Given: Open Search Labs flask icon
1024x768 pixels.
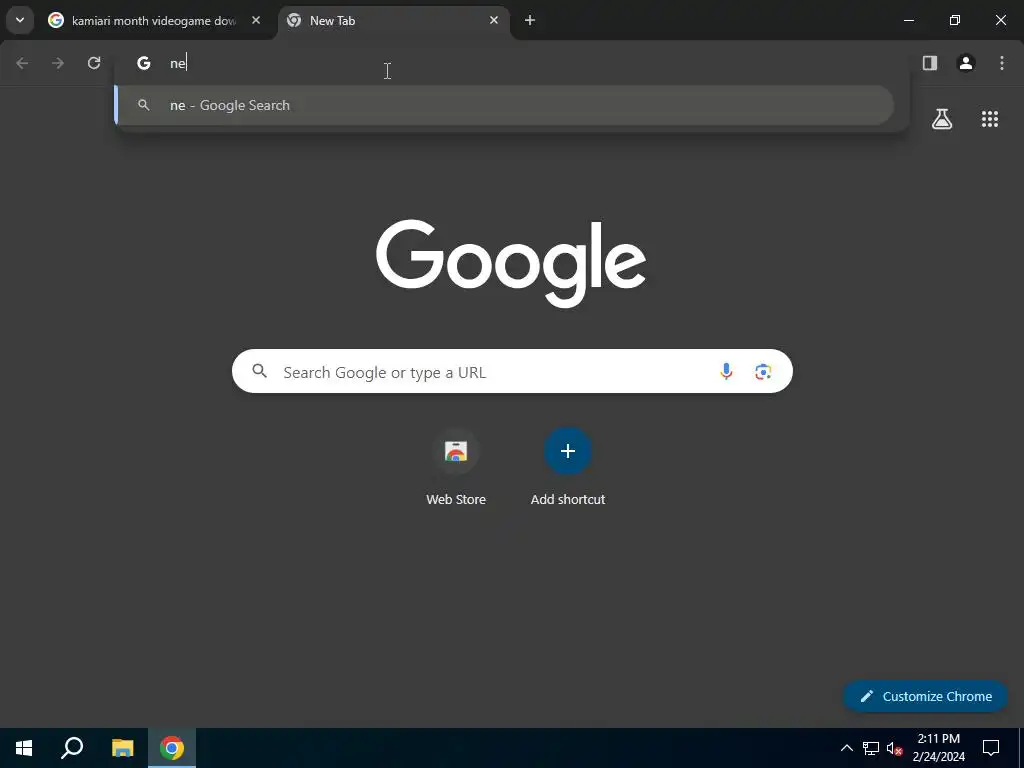Looking at the screenshot, I should pos(942,119).
